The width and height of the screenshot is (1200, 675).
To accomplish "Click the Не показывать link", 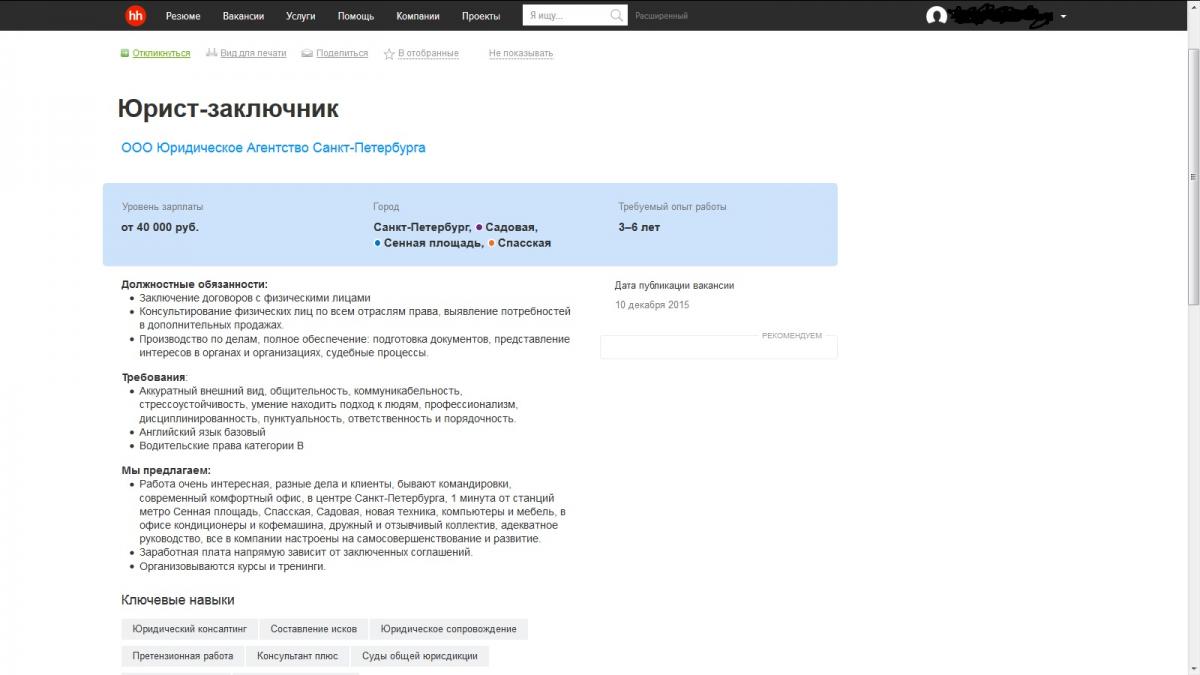I will click(x=520, y=54).
